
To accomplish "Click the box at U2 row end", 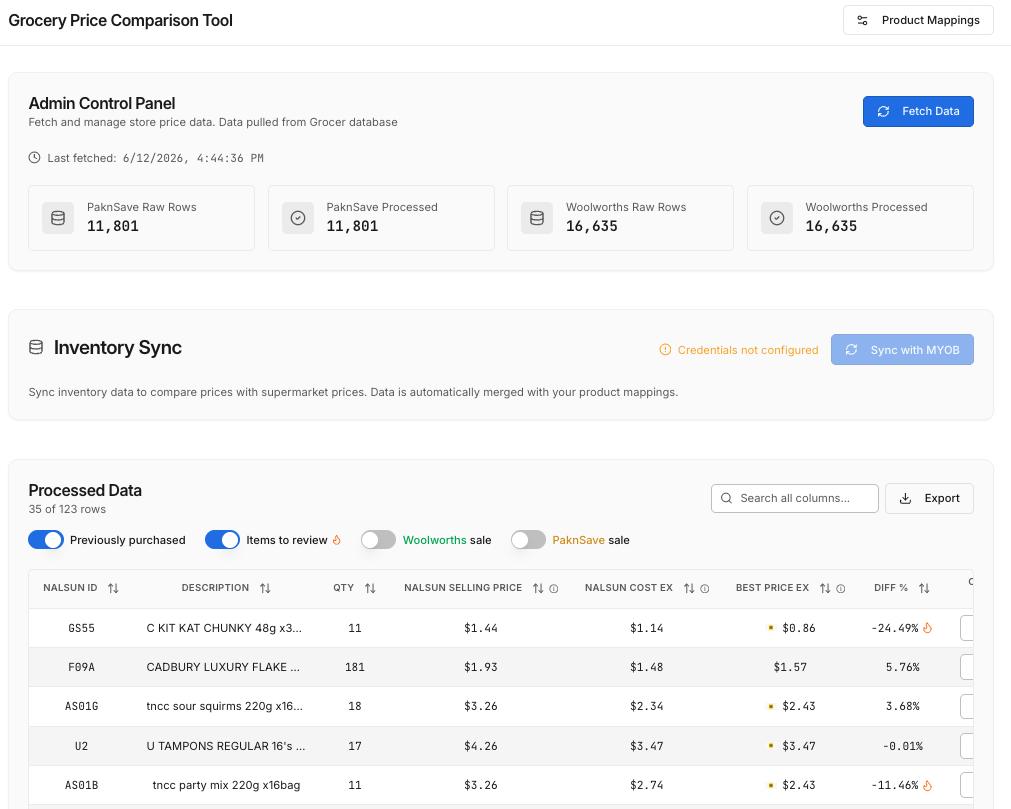I will point(967,746).
